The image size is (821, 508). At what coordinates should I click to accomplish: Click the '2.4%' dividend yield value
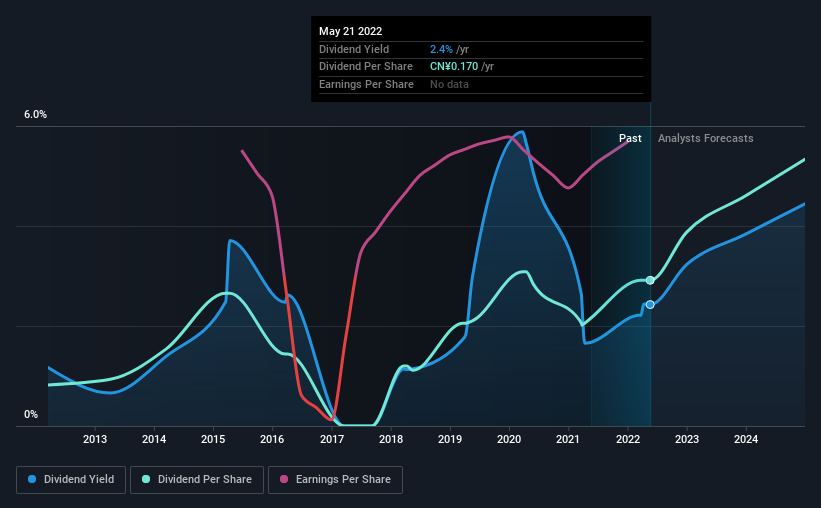(x=441, y=49)
